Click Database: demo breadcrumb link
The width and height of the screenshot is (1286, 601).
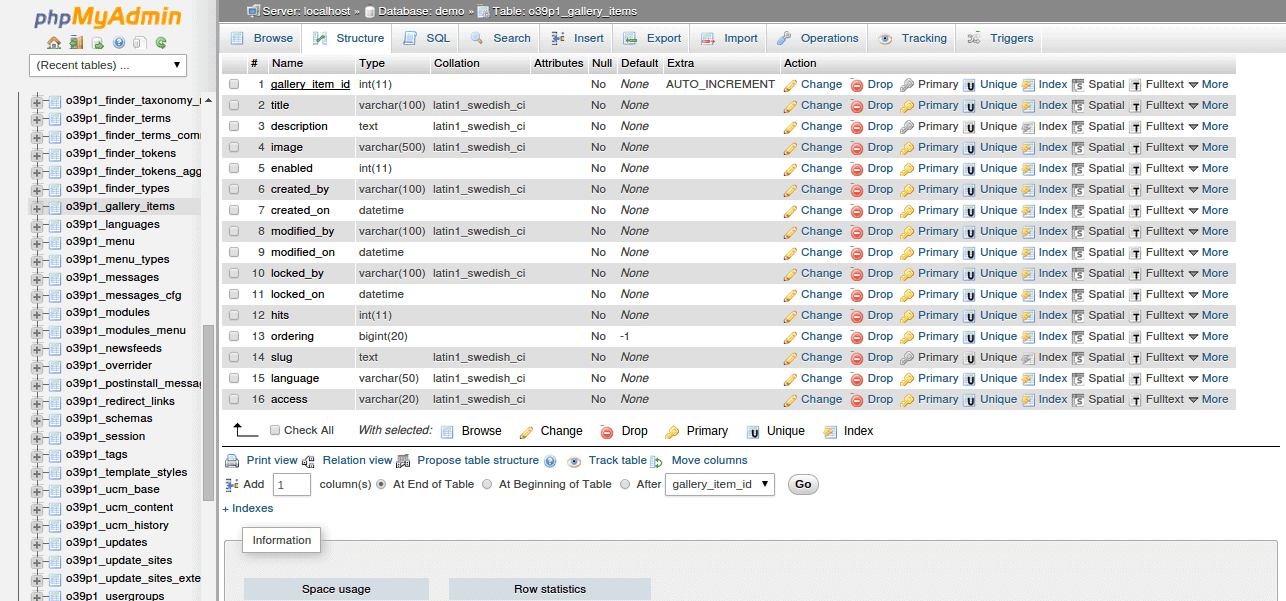point(421,11)
